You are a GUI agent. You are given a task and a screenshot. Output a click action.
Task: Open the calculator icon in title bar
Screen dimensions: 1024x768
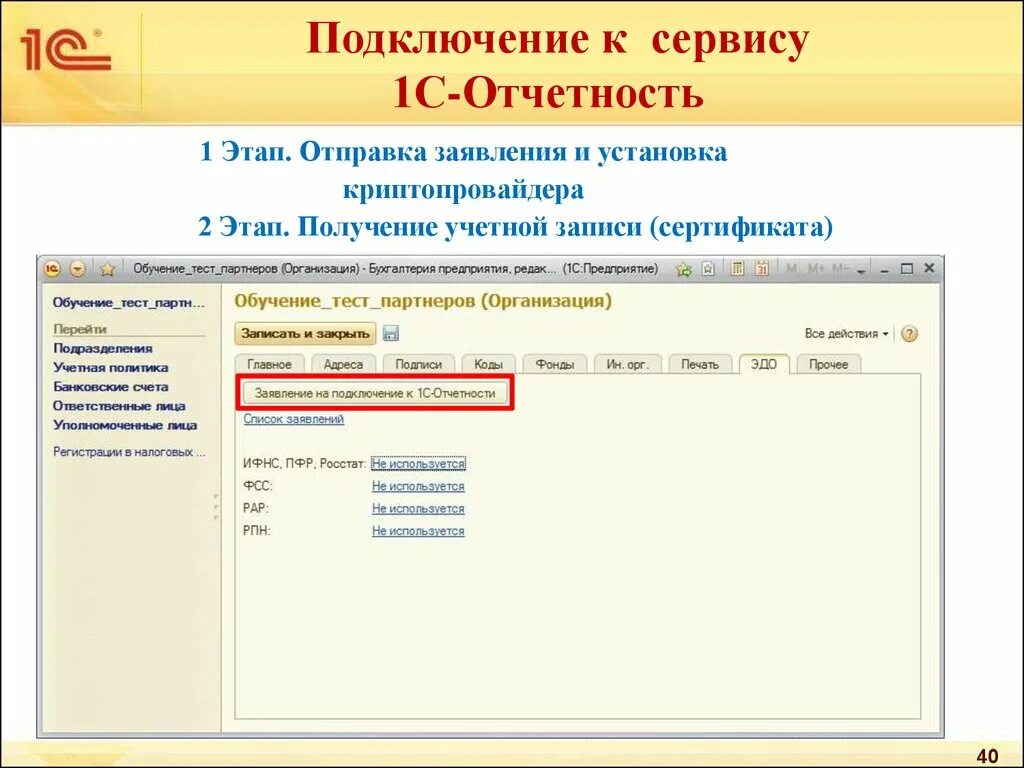point(737,268)
